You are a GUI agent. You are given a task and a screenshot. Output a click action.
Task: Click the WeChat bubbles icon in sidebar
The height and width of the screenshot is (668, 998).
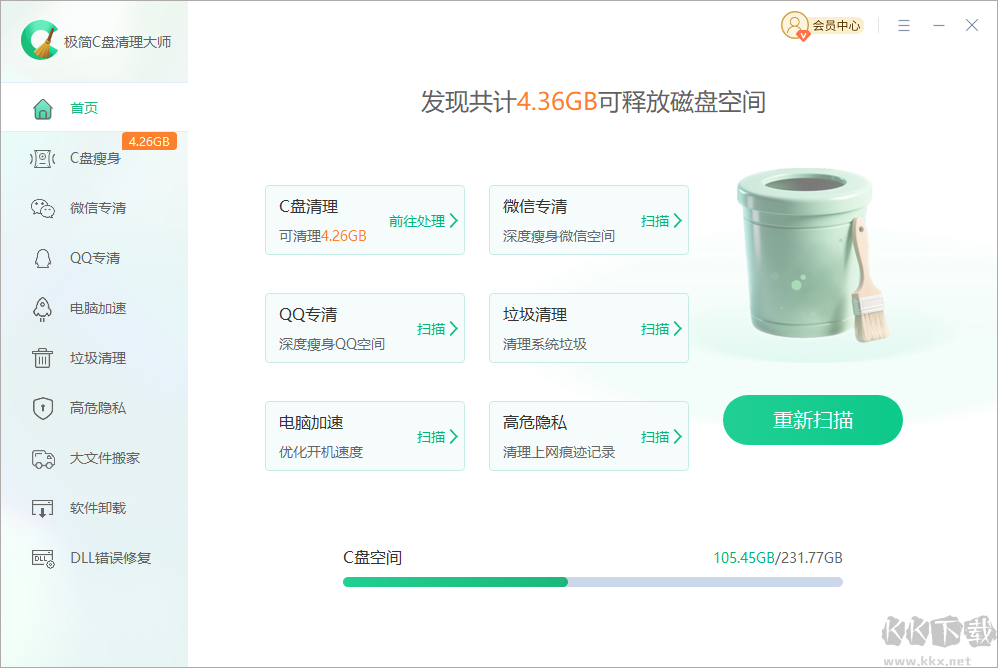[x=43, y=208]
